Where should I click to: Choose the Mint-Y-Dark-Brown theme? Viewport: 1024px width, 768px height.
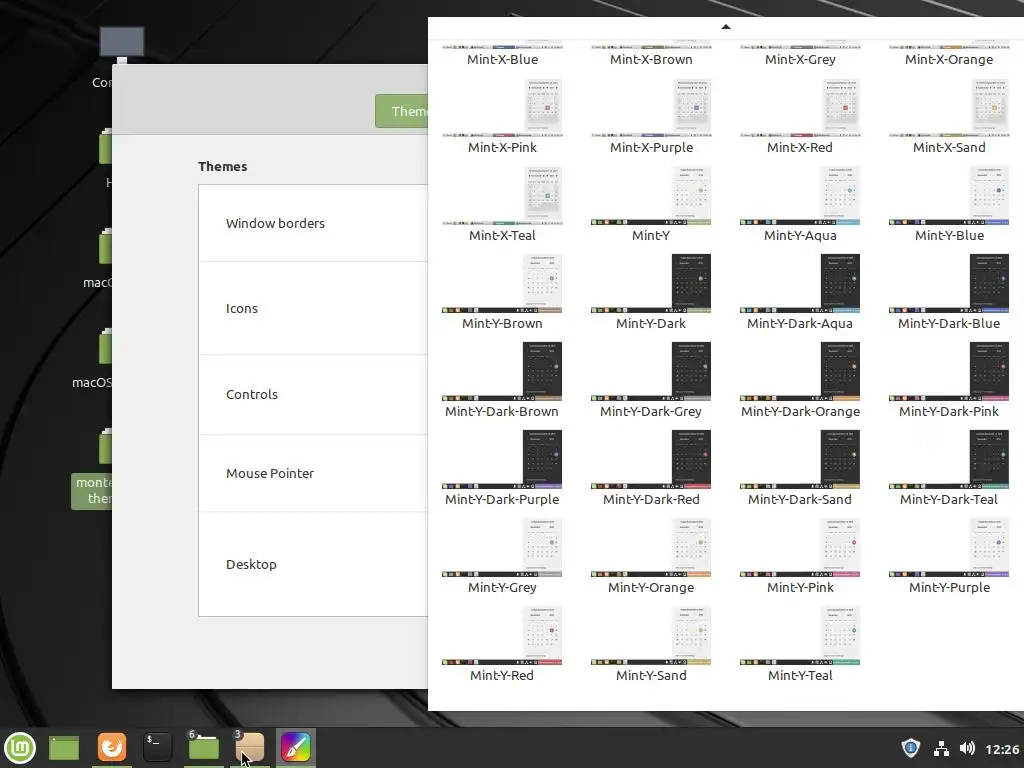coord(502,381)
